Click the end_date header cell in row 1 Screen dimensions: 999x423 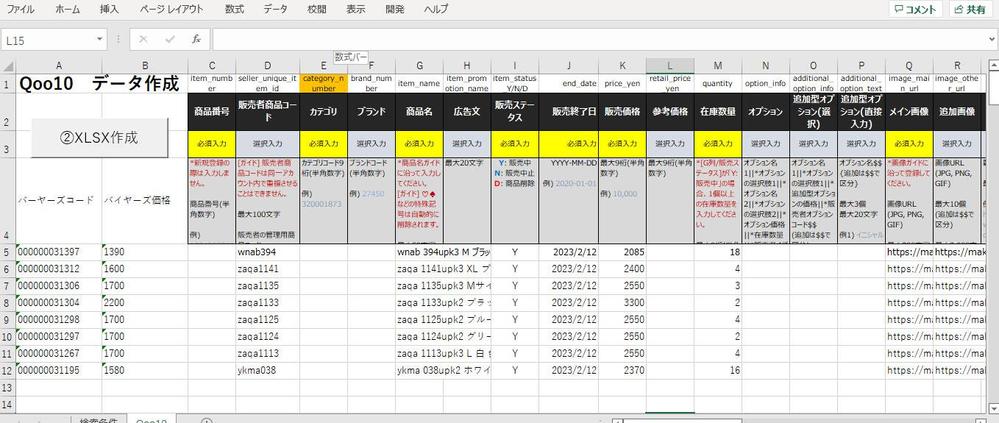click(568, 83)
